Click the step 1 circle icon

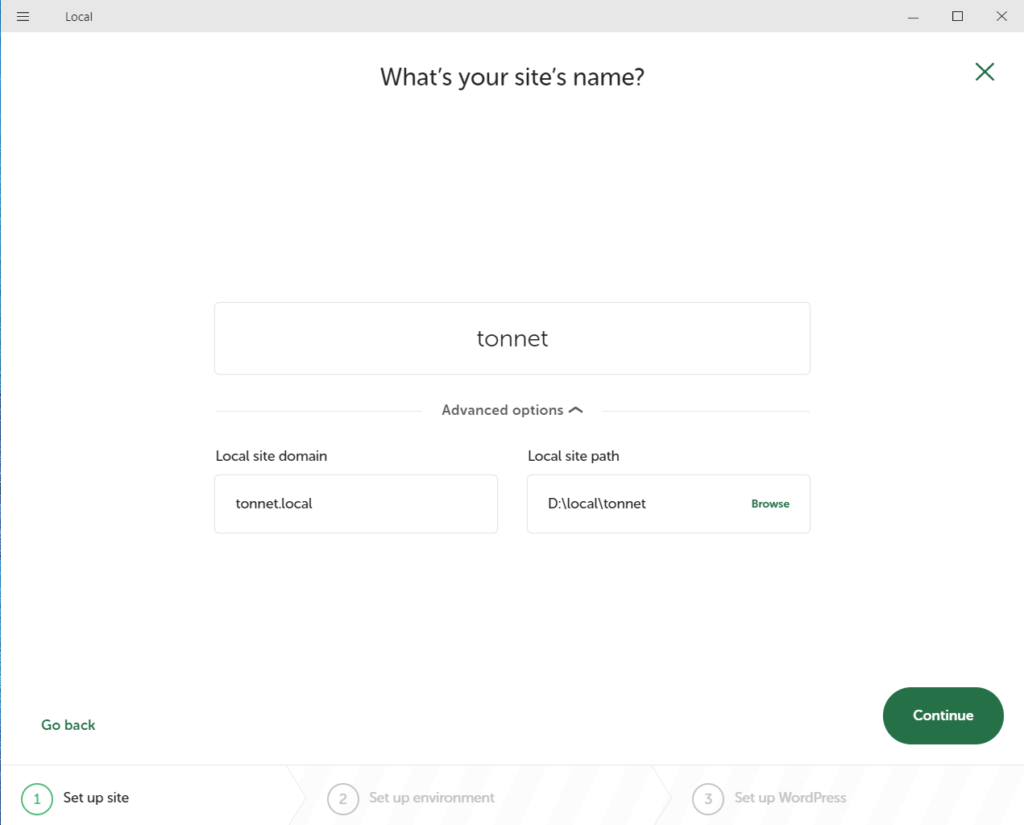[x=37, y=799]
